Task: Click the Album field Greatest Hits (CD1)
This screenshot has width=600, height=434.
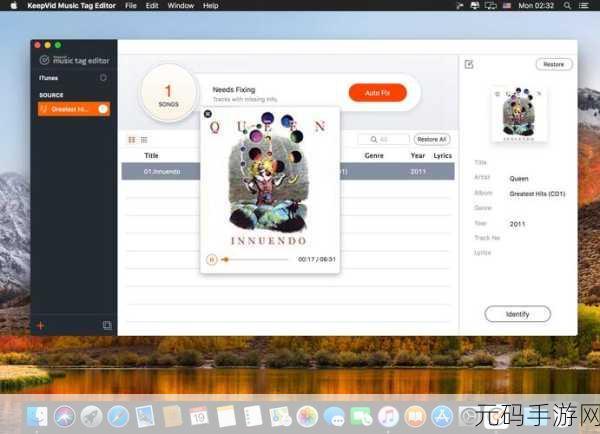Action: coord(537,194)
